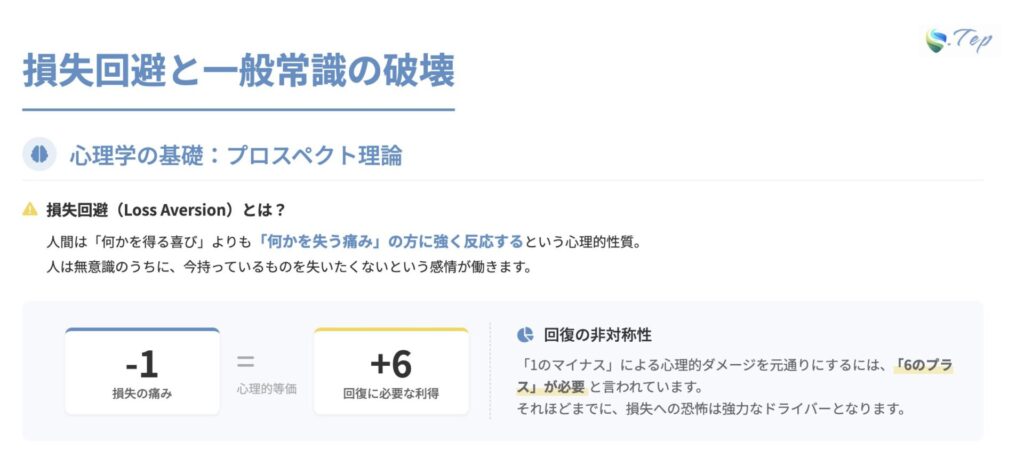The width and height of the screenshot is (1024, 458).
Task: Click the 損失回避（Loss Aversion）とは？ subheading
Action: click(166, 210)
